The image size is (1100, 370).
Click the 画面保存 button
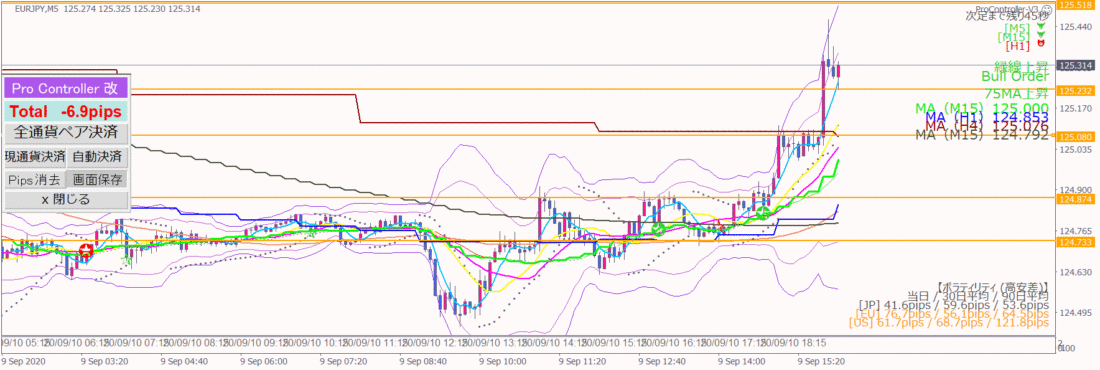tap(97, 180)
